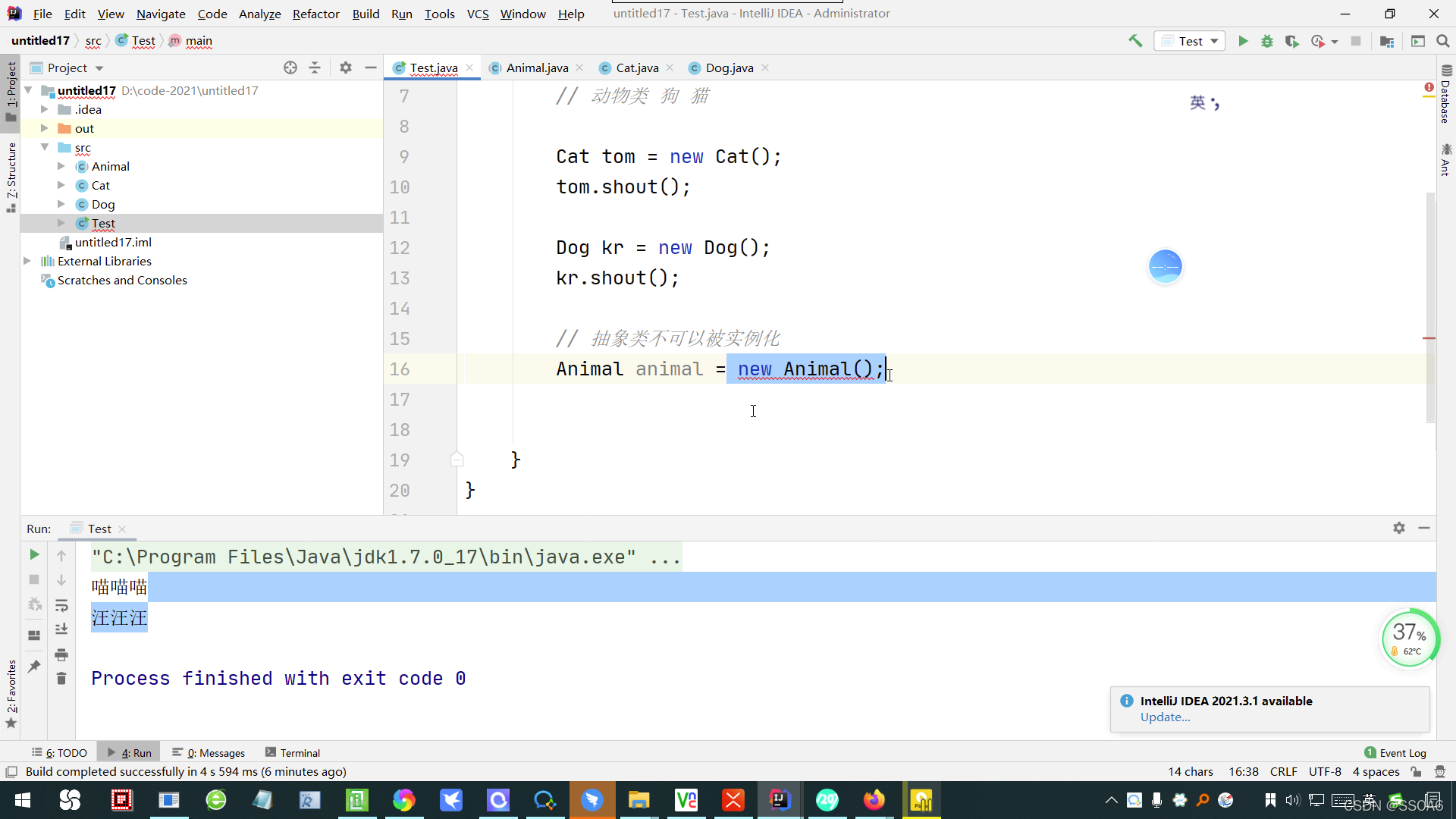
Task: Rerun Test in Run panel
Action: point(34,555)
